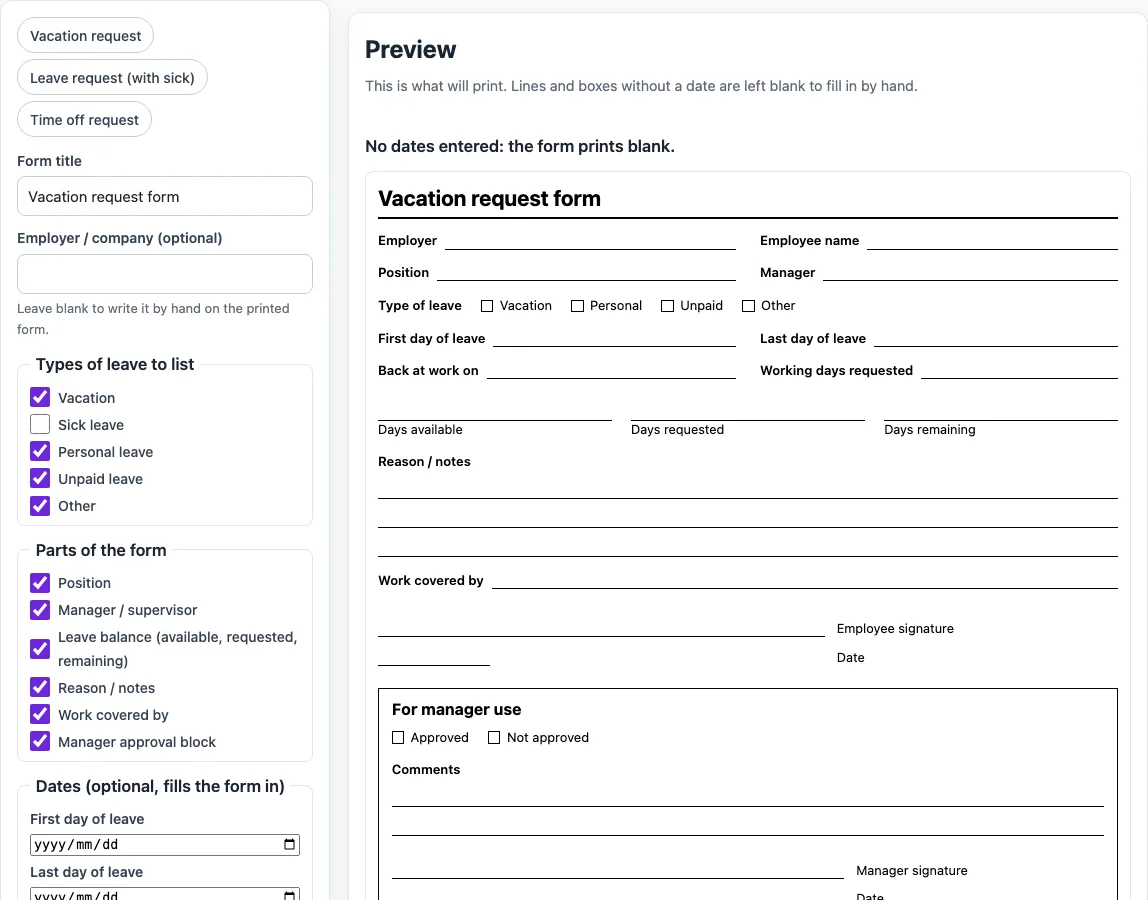The image size is (1148, 900).
Task: Click the Approved box in manager section
Action: point(398,738)
